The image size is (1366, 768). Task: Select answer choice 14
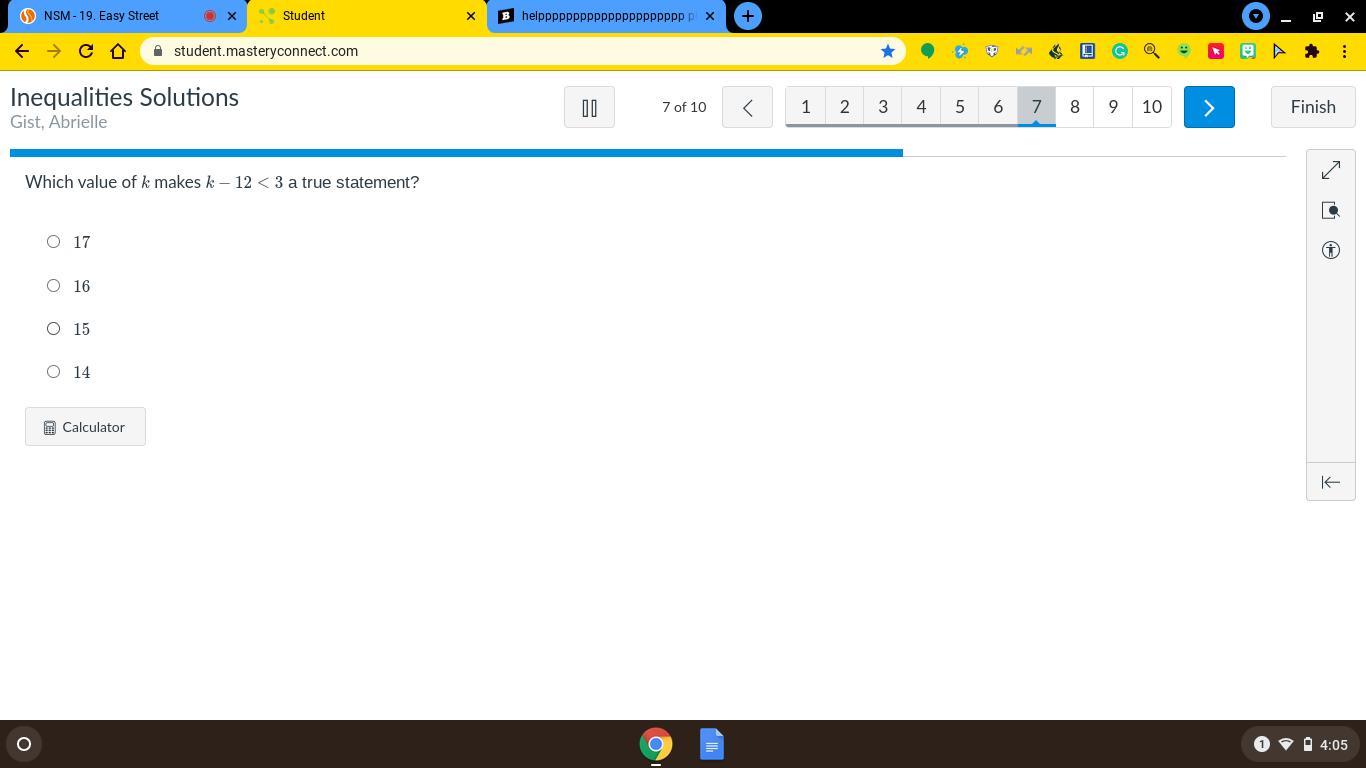[54, 372]
